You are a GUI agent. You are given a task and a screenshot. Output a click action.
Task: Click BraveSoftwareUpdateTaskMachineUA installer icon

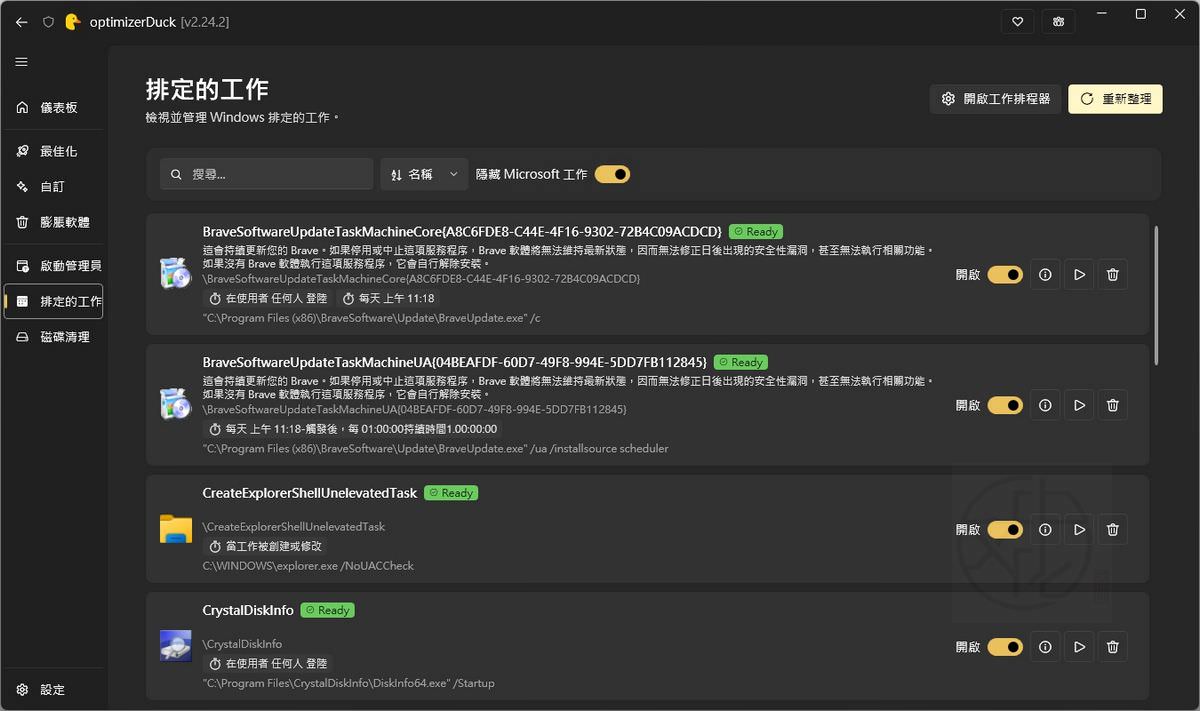coord(175,405)
